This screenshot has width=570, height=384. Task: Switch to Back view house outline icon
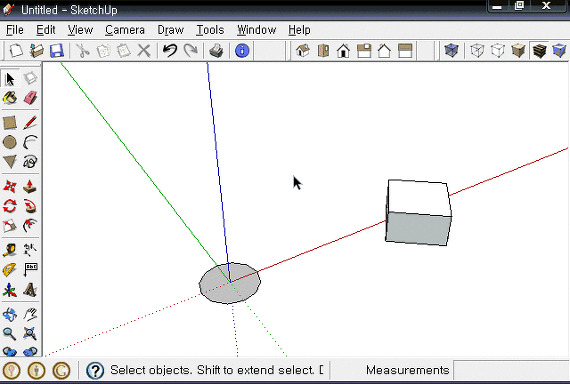click(384, 51)
